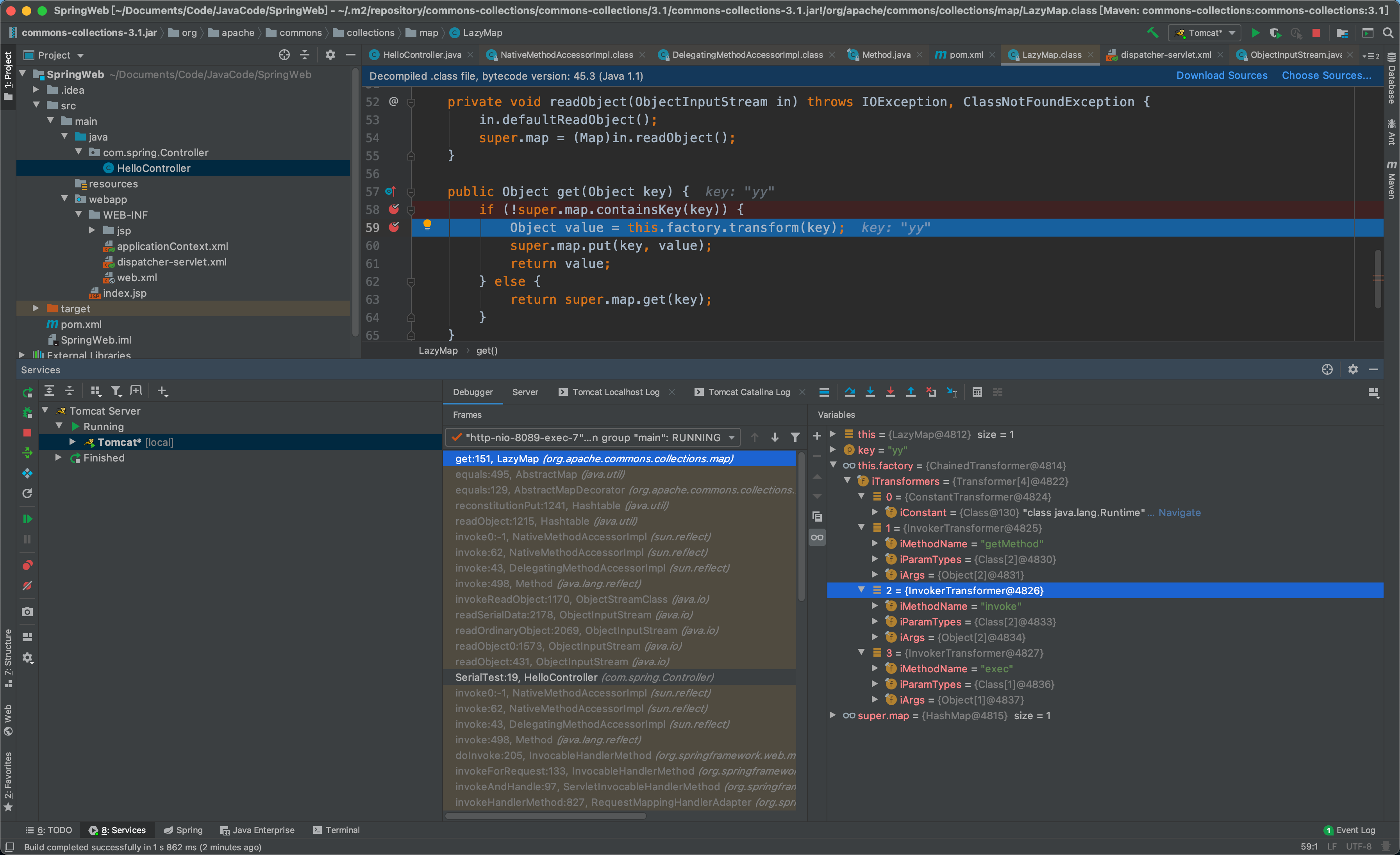Viewport: 1400px width, 855px height.
Task: Open the Tomcat run configuration dropdown
Action: pos(1205,33)
